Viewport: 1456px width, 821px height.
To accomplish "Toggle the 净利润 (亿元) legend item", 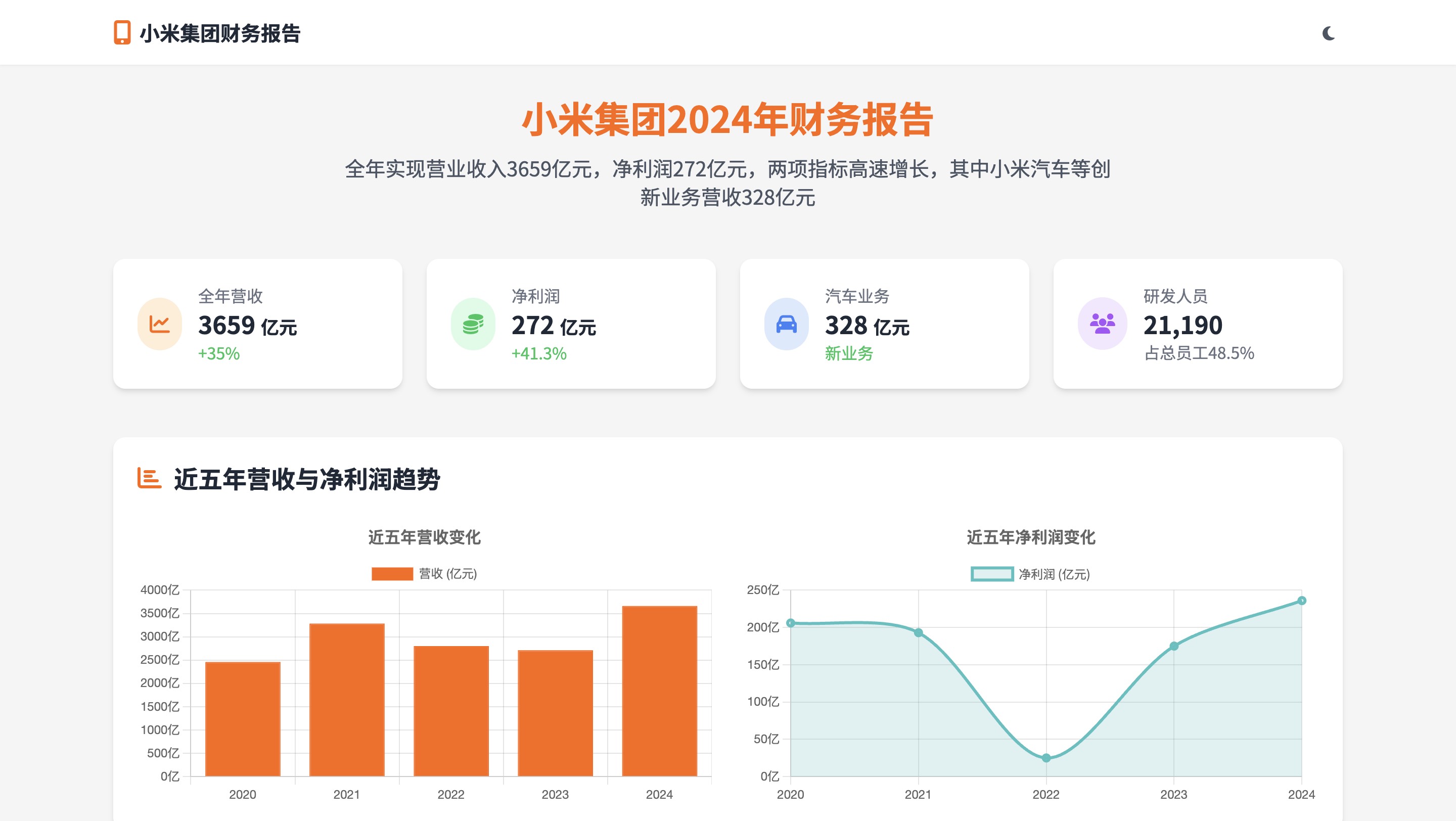I will click(x=1031, y=574).
